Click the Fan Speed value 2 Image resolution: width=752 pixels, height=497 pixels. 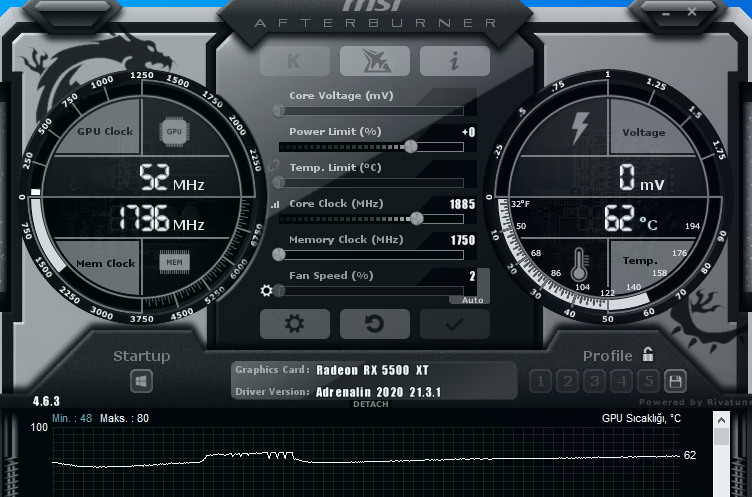[472, 276]
